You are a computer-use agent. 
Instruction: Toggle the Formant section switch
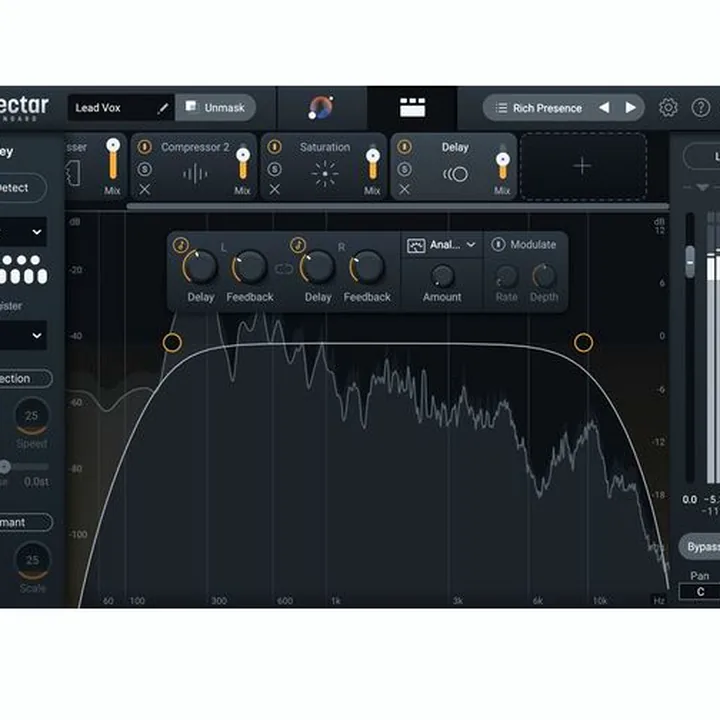(x=25, y=523)
